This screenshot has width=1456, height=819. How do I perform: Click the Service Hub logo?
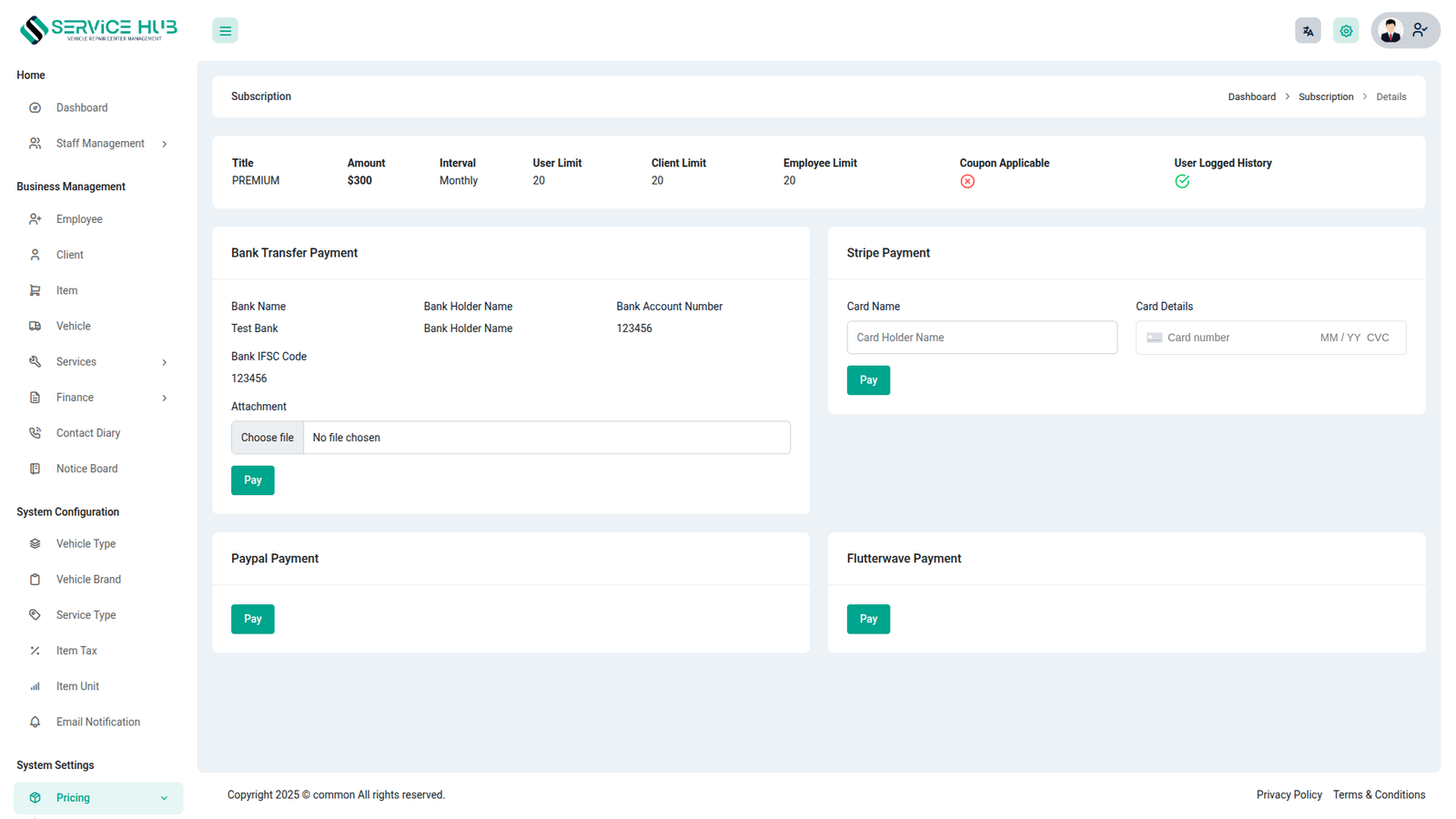click(x=98, y=30)
